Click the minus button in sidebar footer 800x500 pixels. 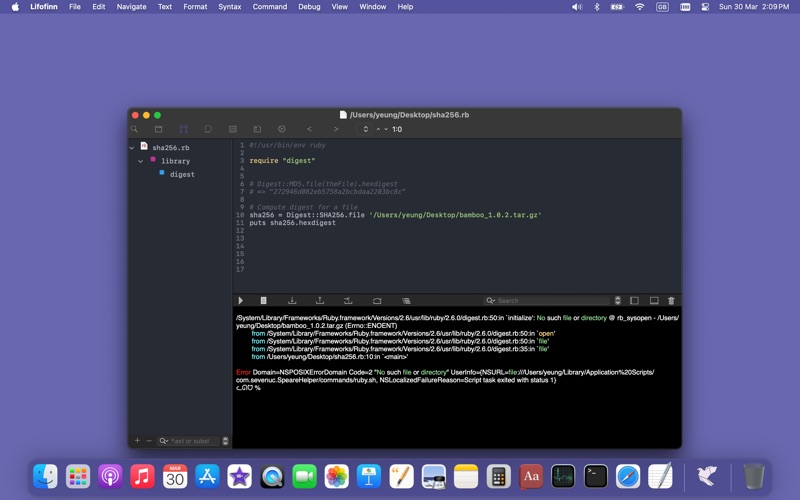149,441
